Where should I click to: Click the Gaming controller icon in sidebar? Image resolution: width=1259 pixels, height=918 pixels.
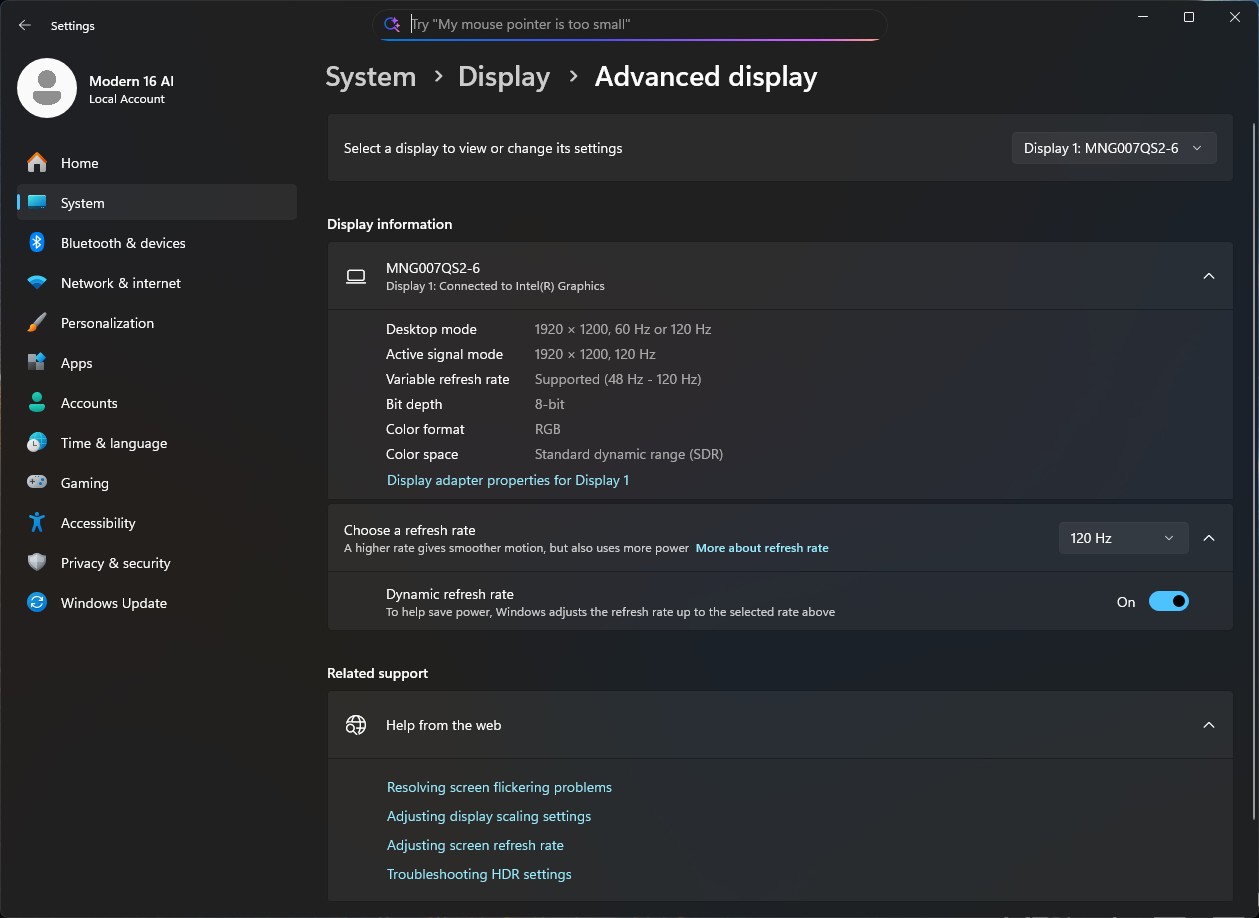pyautogui.click(x=37, y=482)
